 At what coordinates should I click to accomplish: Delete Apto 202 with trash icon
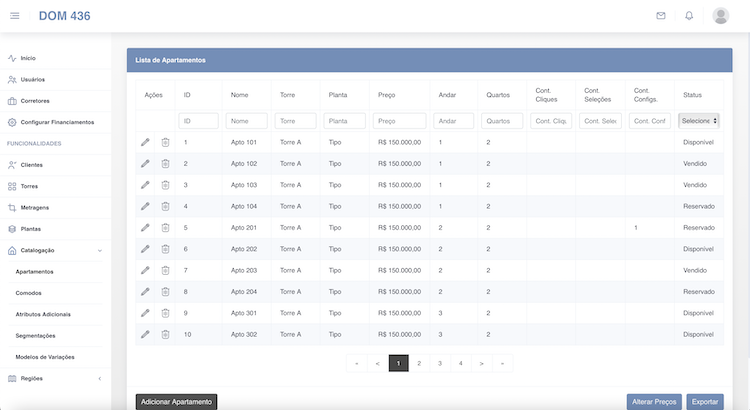165,249
